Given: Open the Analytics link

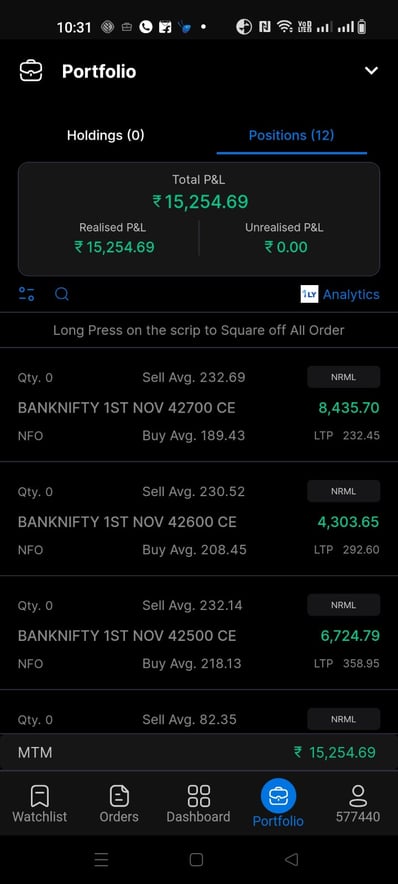Looking at the screenshot, I should [x=351, y=294].
